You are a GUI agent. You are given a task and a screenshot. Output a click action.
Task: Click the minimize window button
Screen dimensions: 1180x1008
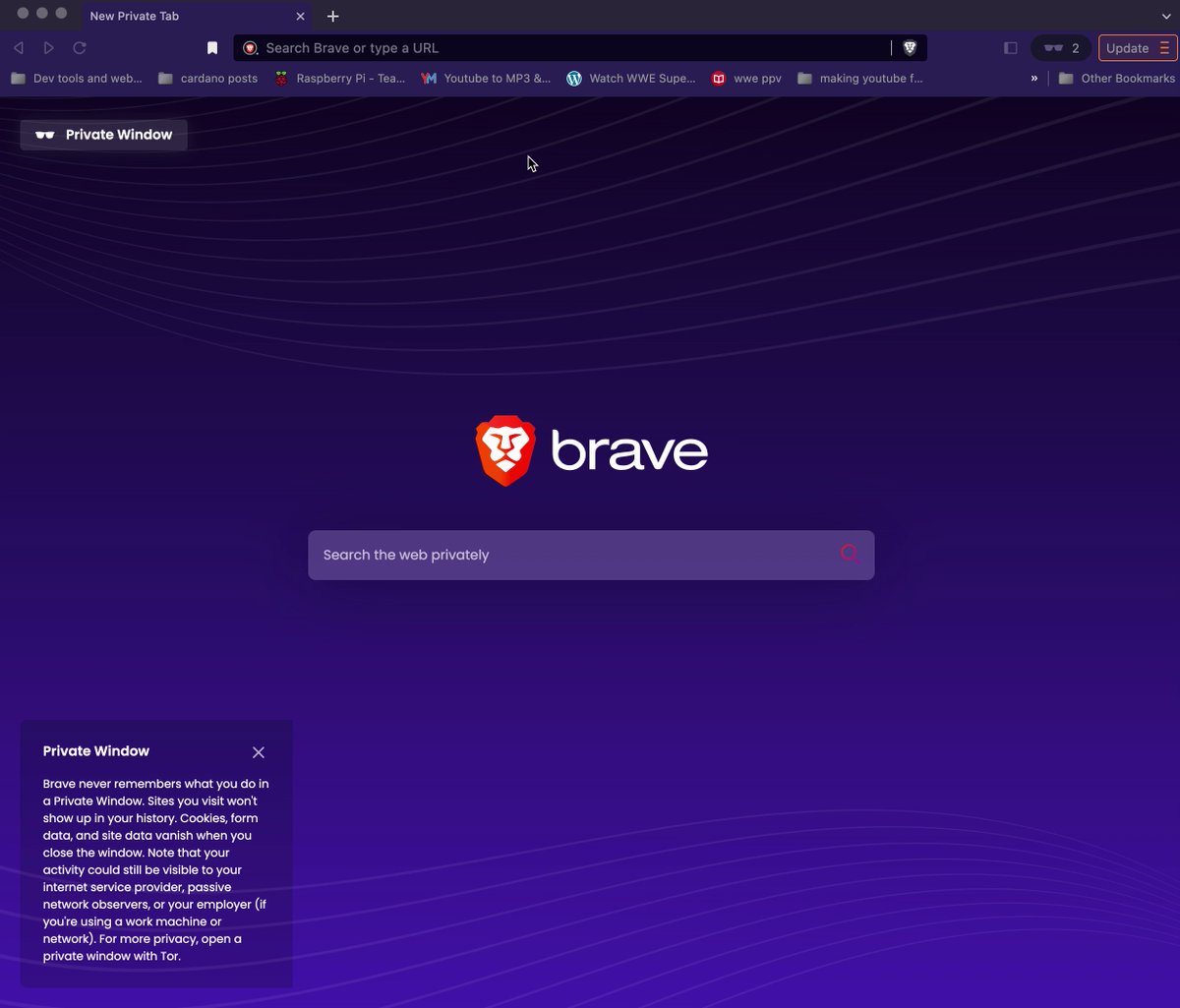pyautogui.click(x=42, y=13)
